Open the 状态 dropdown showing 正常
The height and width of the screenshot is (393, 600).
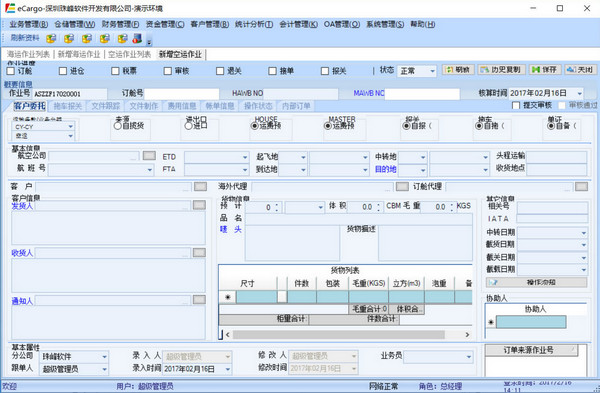(x=432, y=71)
